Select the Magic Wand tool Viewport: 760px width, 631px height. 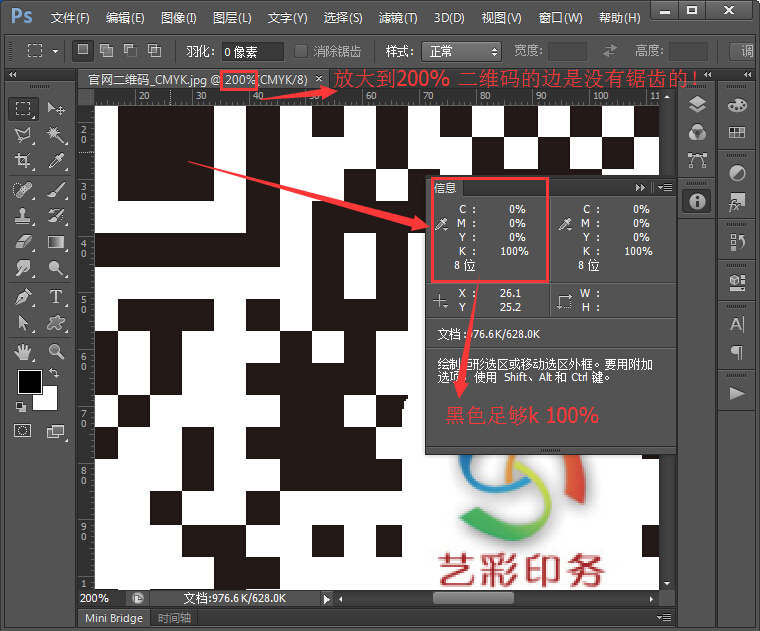[x=56, y=135]
